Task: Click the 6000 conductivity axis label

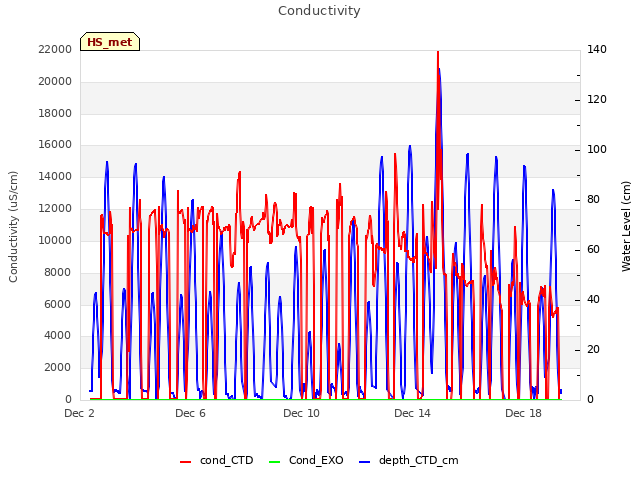Action: [58, 304]
